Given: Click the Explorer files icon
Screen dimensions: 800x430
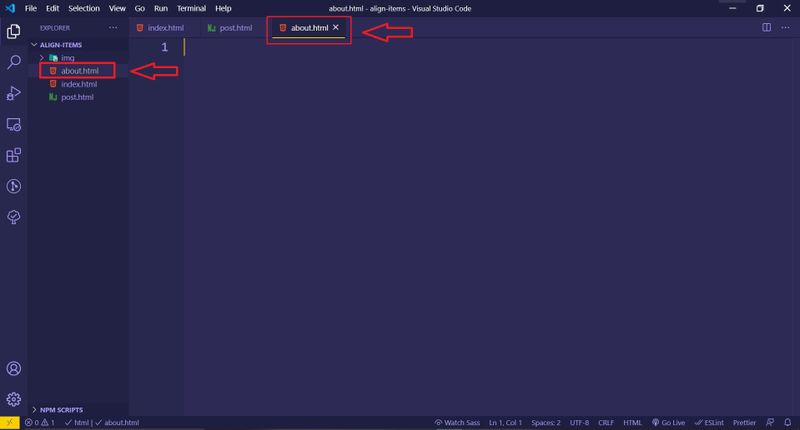Looking at the screenshot, I should [14, 31].
